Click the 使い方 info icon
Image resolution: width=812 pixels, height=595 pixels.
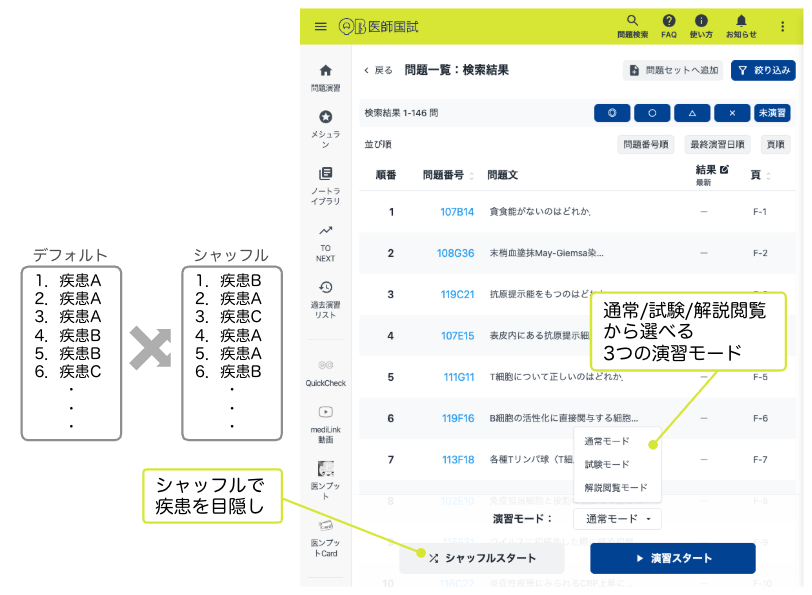coord(701,21)
